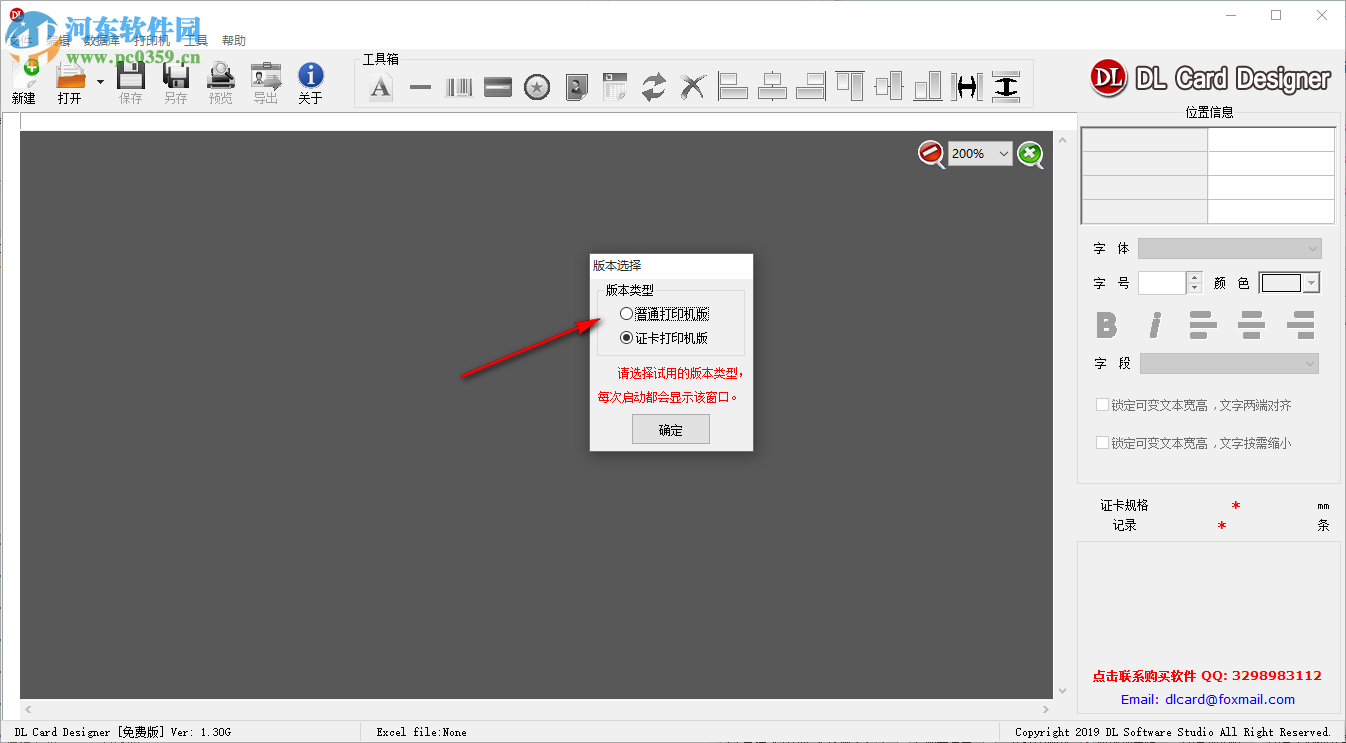The image size is (1346, 743).
Task: Select the barcode tool from the toolbox
Action: (459, 86)
